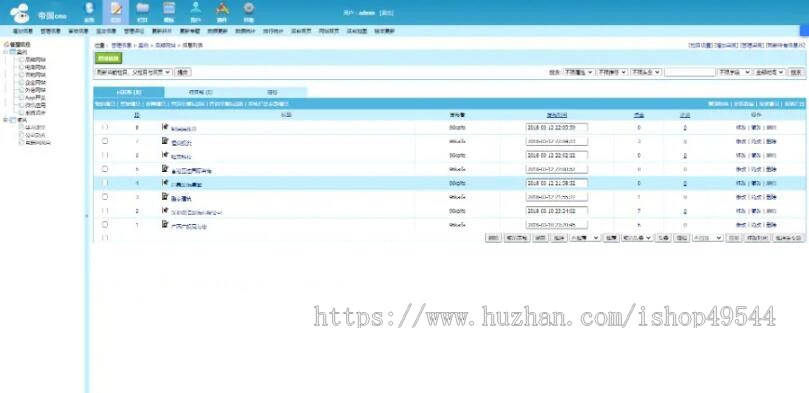Click document icon in row ID 2
This screenshot has height=393, width=809.
[x=165, y=210]
